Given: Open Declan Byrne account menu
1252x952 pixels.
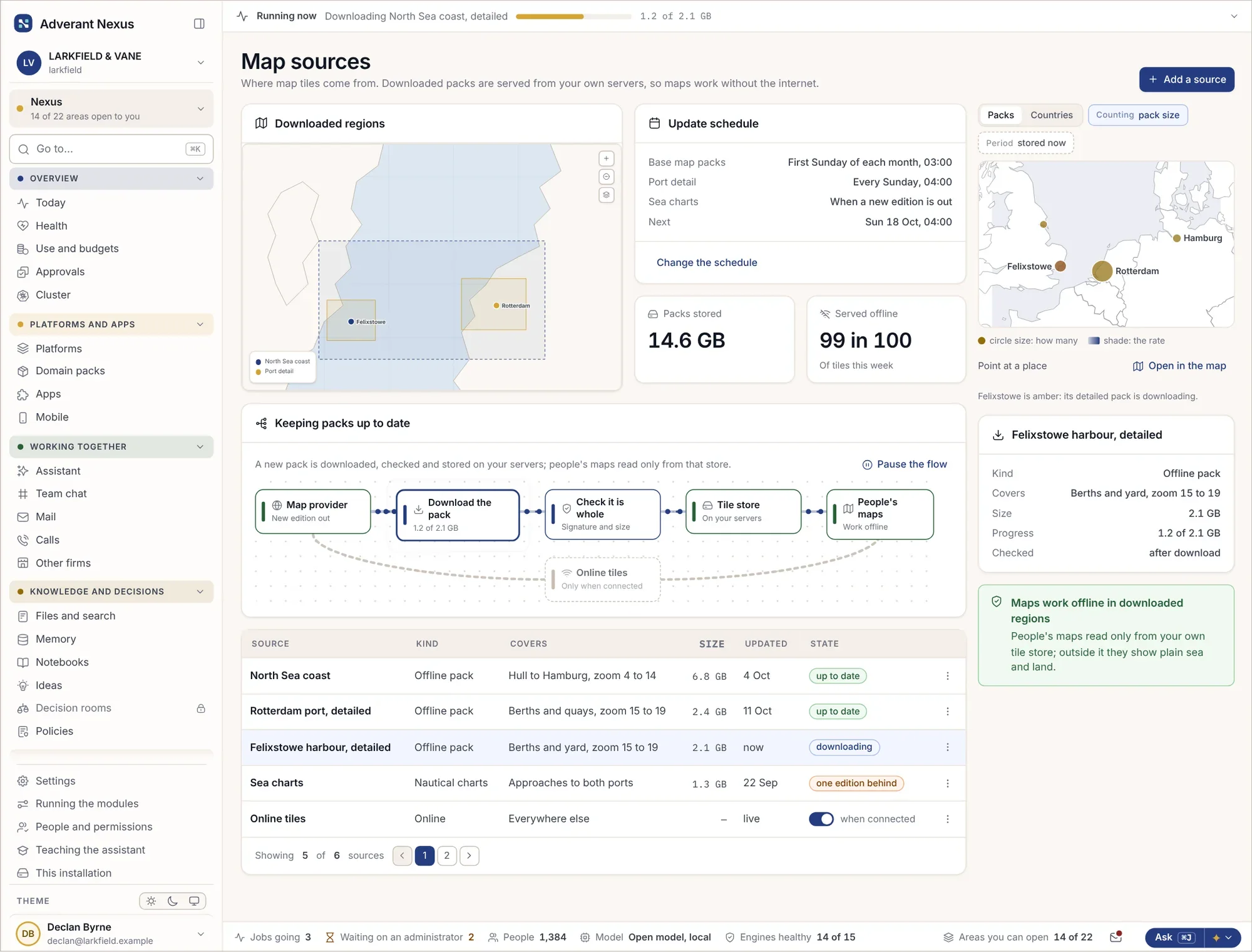Looking at the screenshot, I should (x=111, y=934).
